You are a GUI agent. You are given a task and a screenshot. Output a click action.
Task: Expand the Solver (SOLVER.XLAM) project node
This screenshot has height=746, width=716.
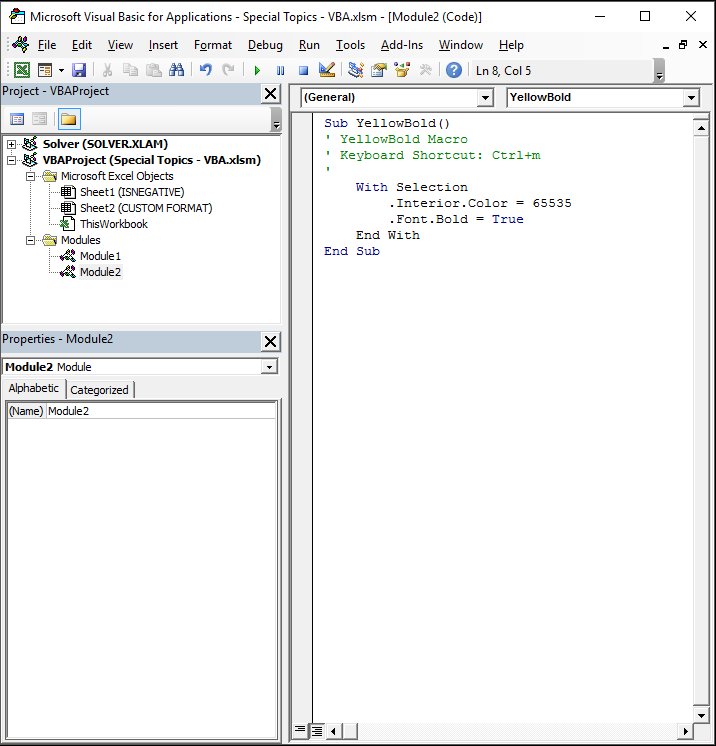pyautogui.click(x=11, y=144)
